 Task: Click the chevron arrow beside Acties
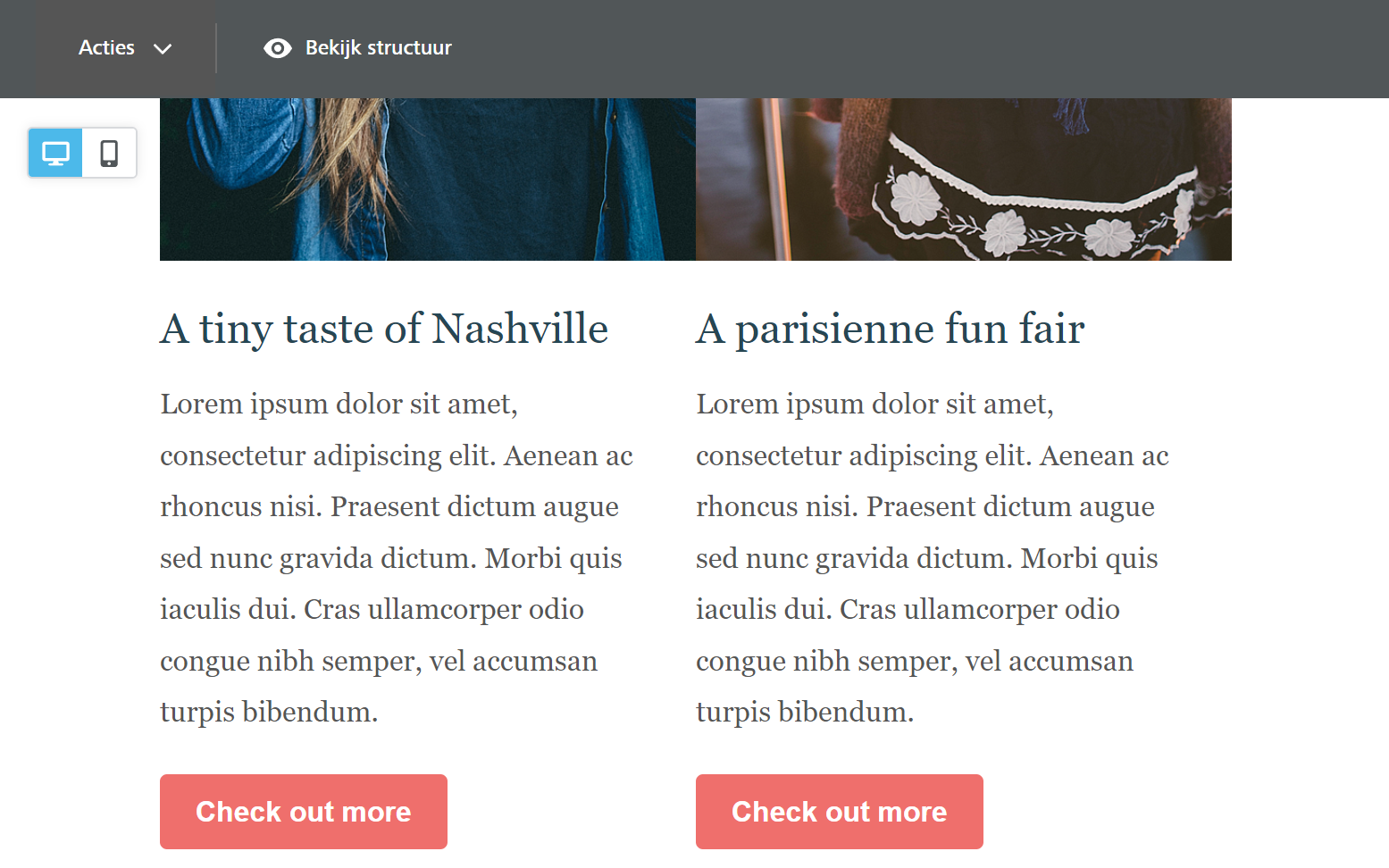pos(163,49)
